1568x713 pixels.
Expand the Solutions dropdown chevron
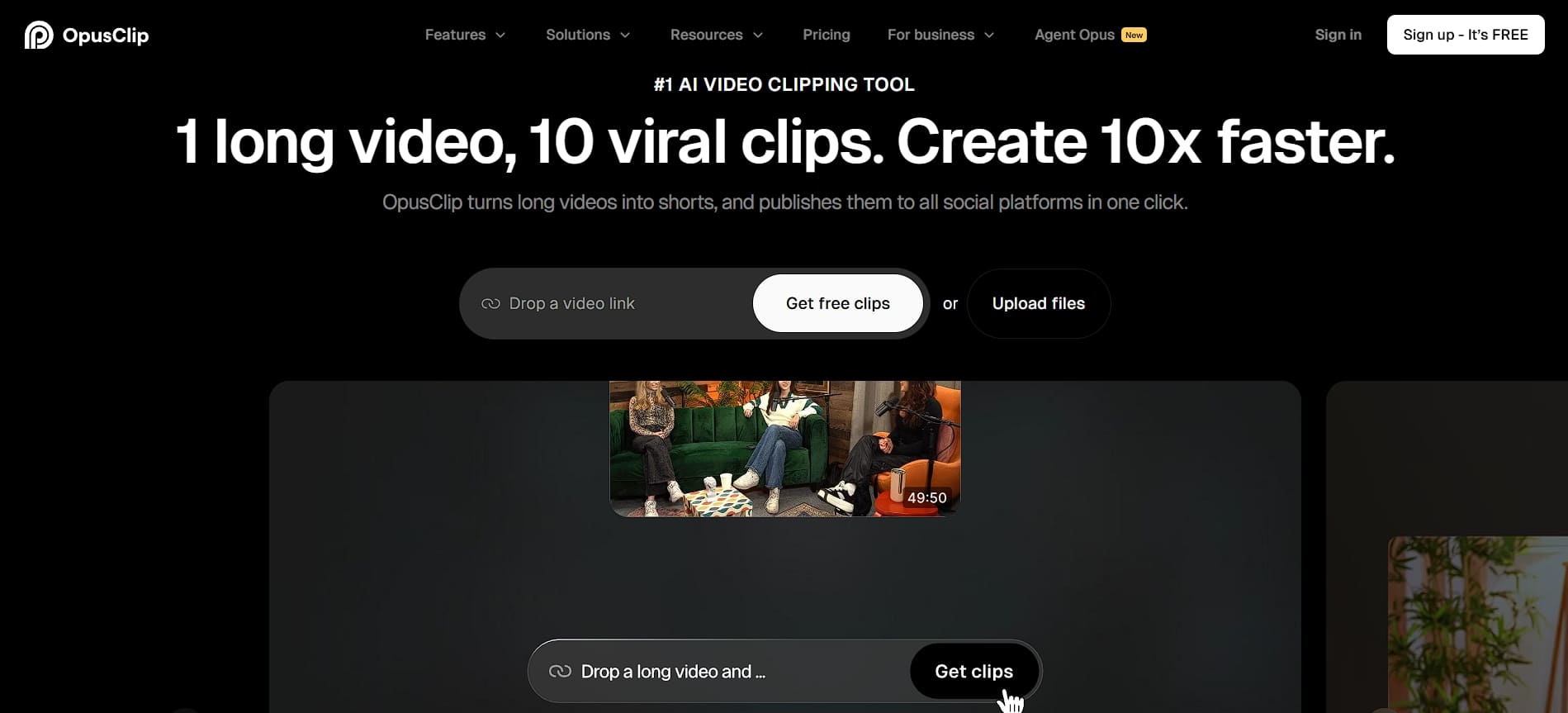coord(625,35)
